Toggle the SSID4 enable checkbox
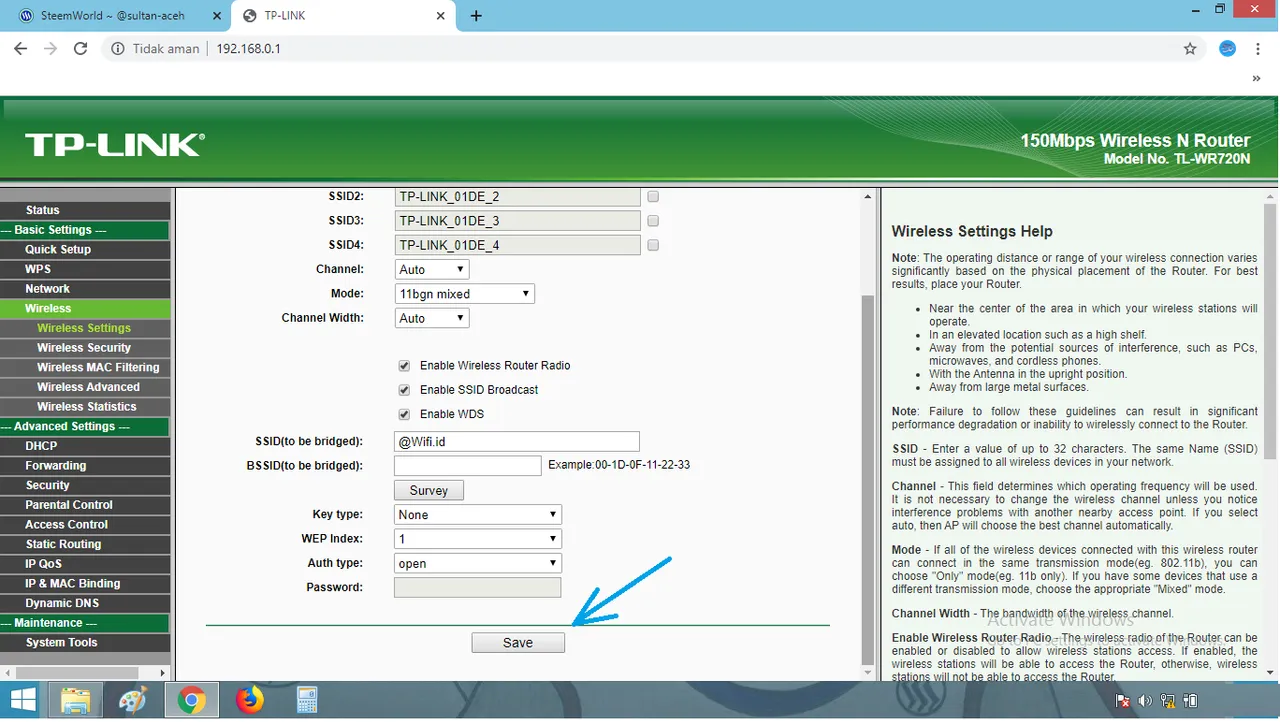Viewport: 1280px width, 722px height. pyautogui.click(x=653, y=245)
